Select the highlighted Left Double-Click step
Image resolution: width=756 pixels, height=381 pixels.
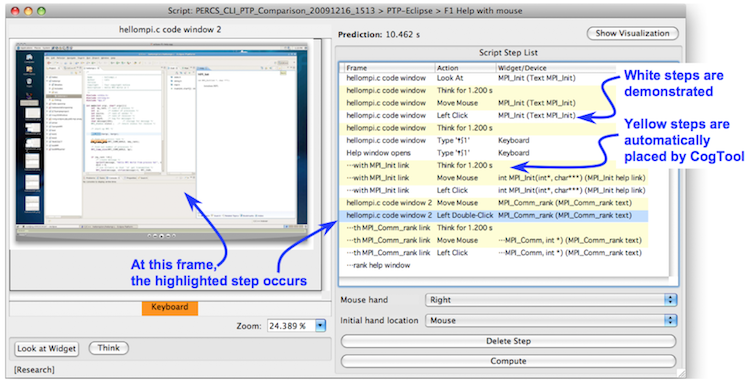[x=494, y=216]
